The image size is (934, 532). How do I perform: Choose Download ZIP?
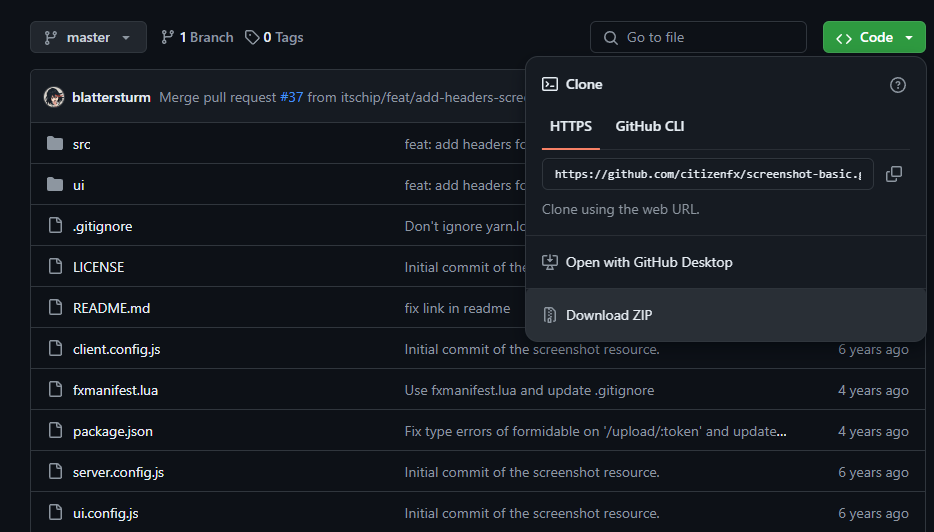(x=726, y=315)
